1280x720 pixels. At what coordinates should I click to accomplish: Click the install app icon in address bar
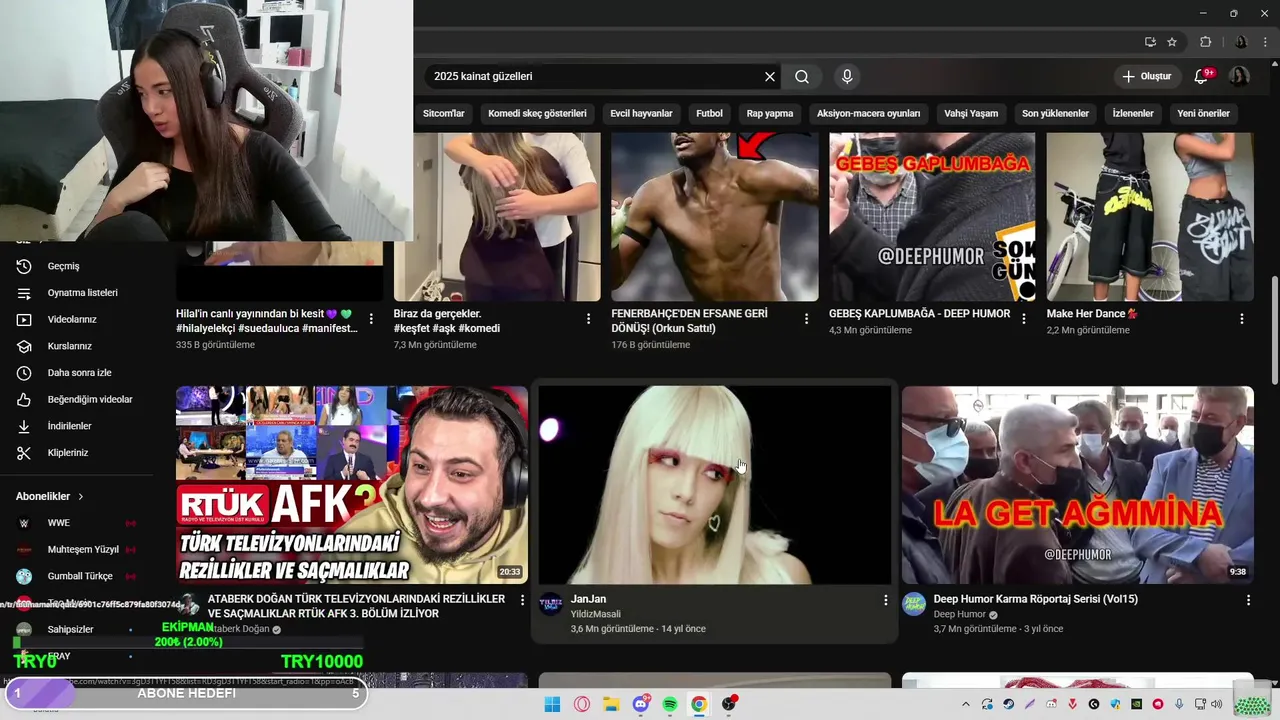click(x=1150, y=42)
